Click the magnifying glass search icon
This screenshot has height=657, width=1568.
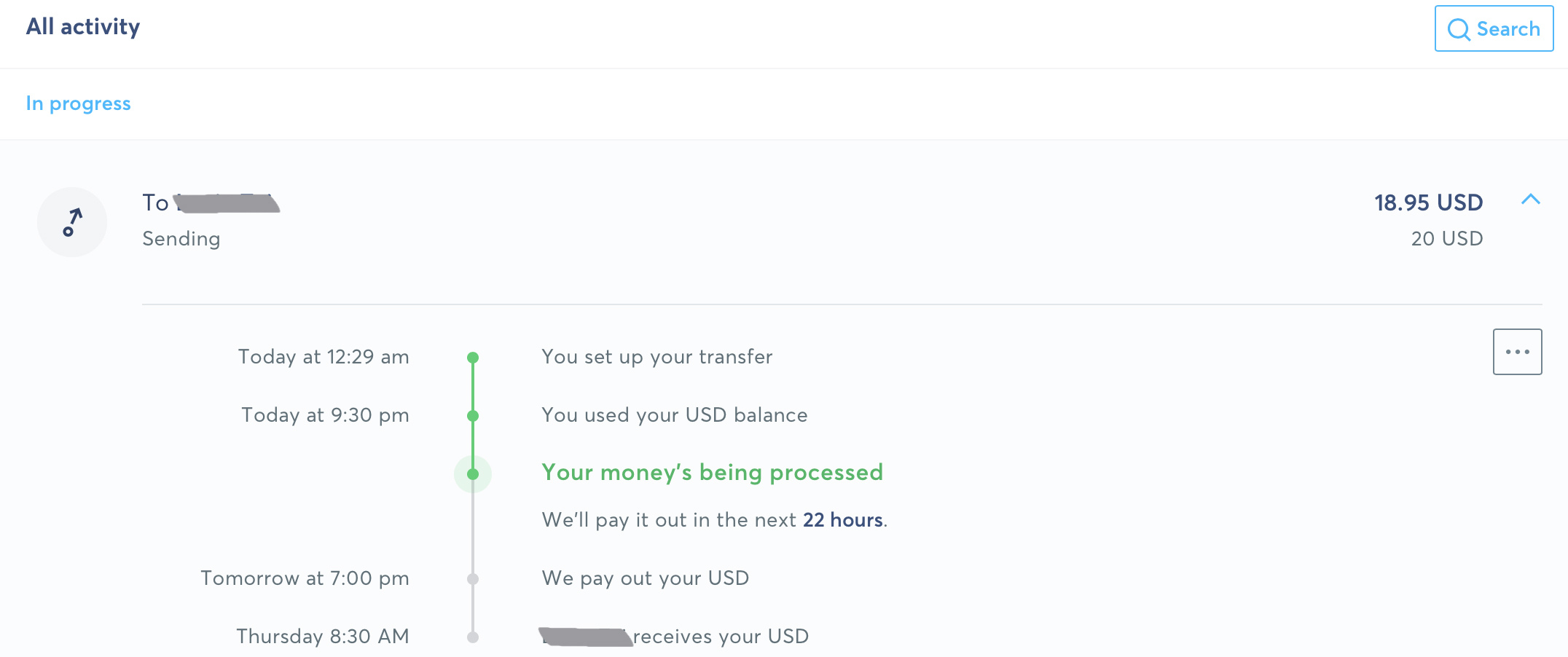click(x=1459, y=29)
